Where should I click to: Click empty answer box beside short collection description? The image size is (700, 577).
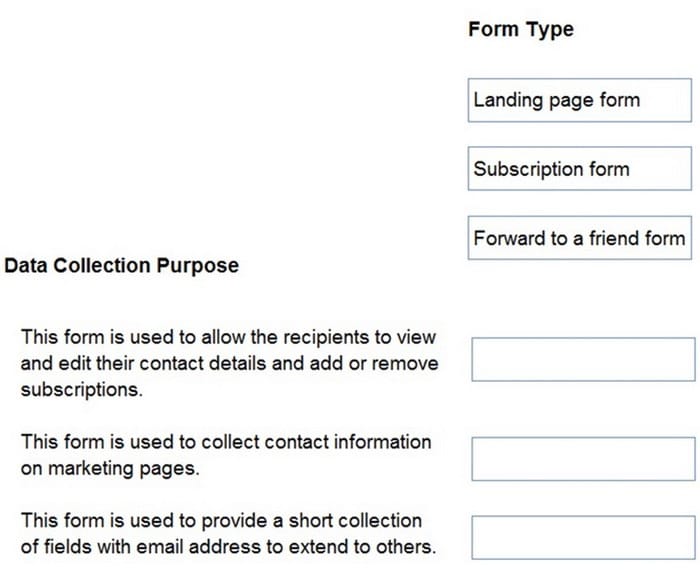[583, 538]
